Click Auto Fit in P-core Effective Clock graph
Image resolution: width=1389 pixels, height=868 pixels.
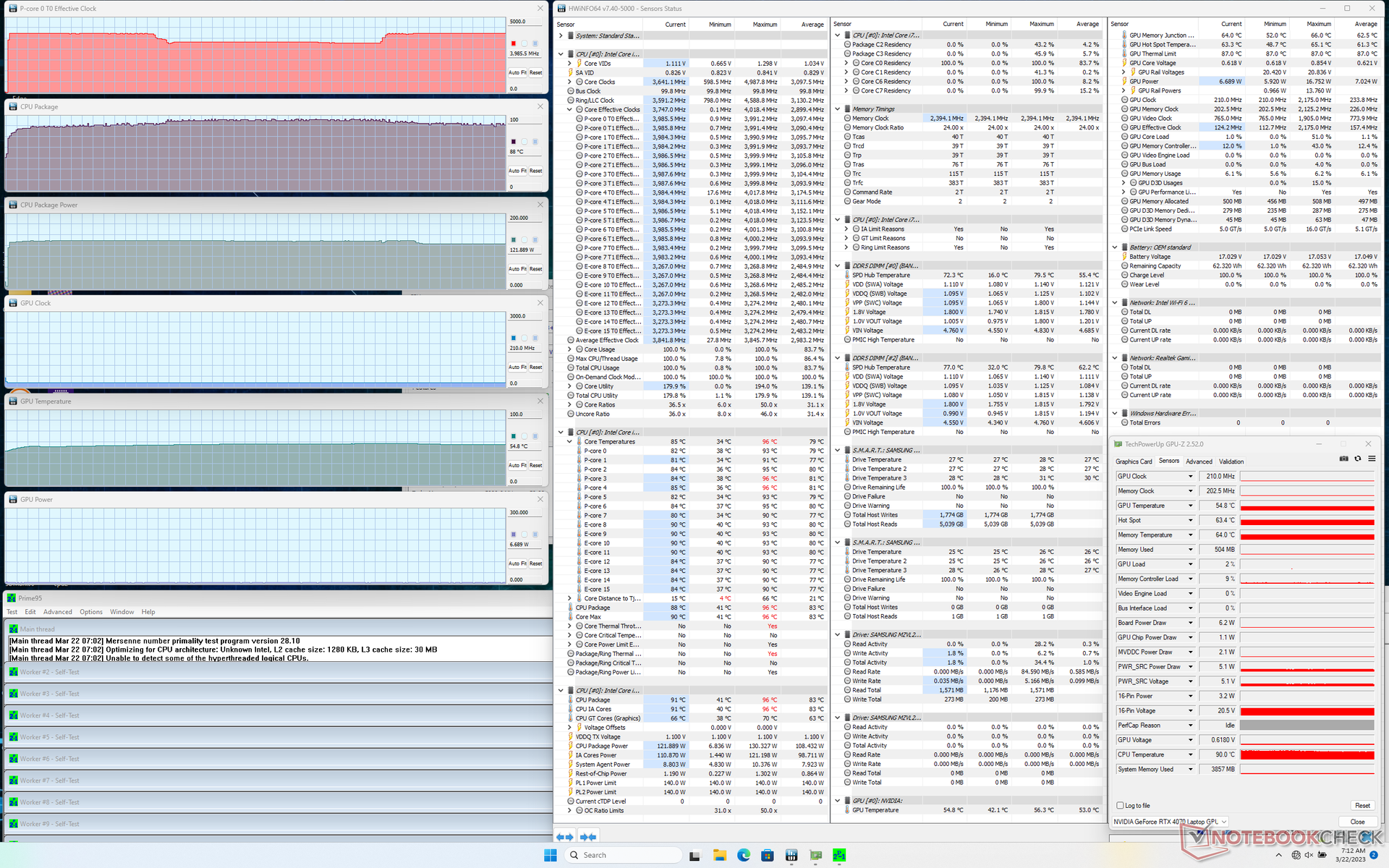(518, 72)
